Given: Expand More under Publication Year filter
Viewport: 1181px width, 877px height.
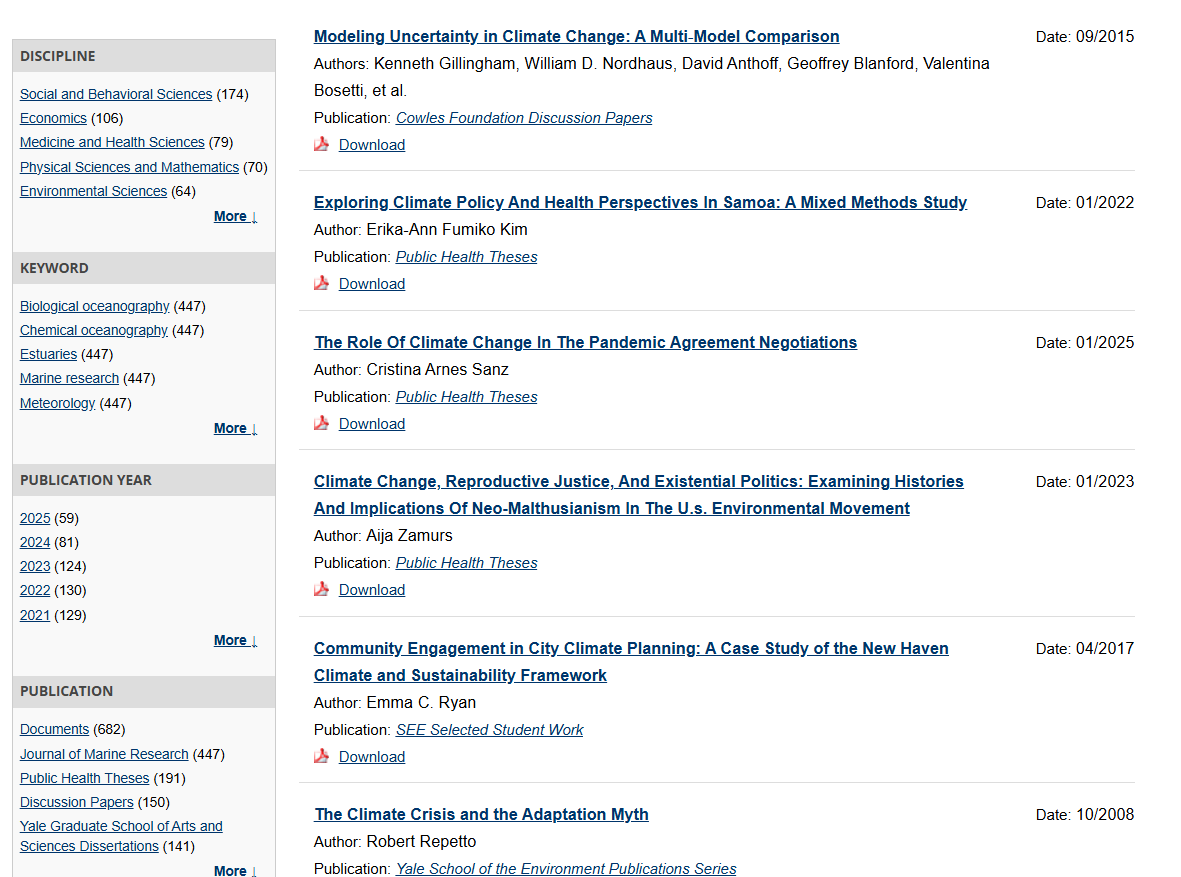Looking at the screenshot, I should click(235, 640).
